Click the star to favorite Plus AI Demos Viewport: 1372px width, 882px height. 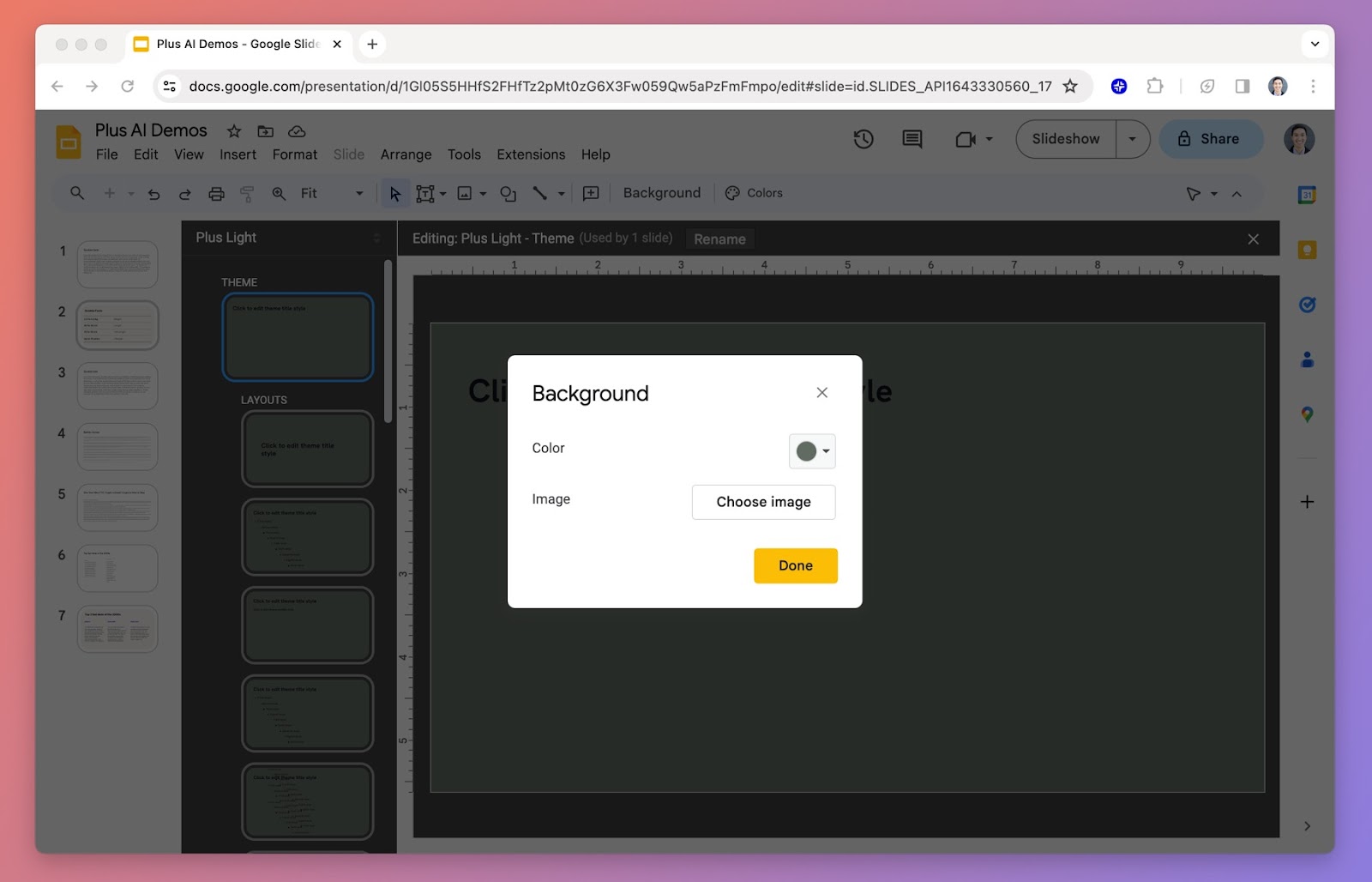click(x=233, y=131)
